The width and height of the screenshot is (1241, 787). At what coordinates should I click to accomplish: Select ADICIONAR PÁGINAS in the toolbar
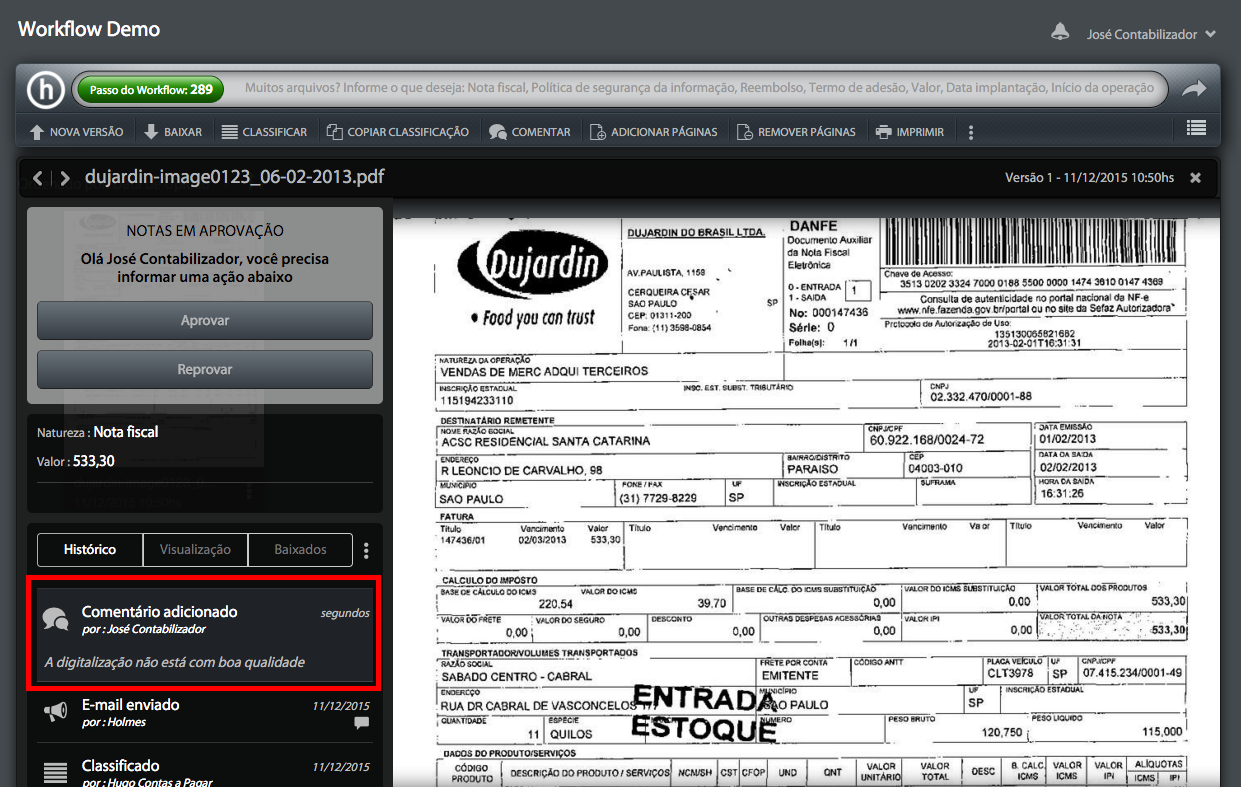tap(653, 131)
